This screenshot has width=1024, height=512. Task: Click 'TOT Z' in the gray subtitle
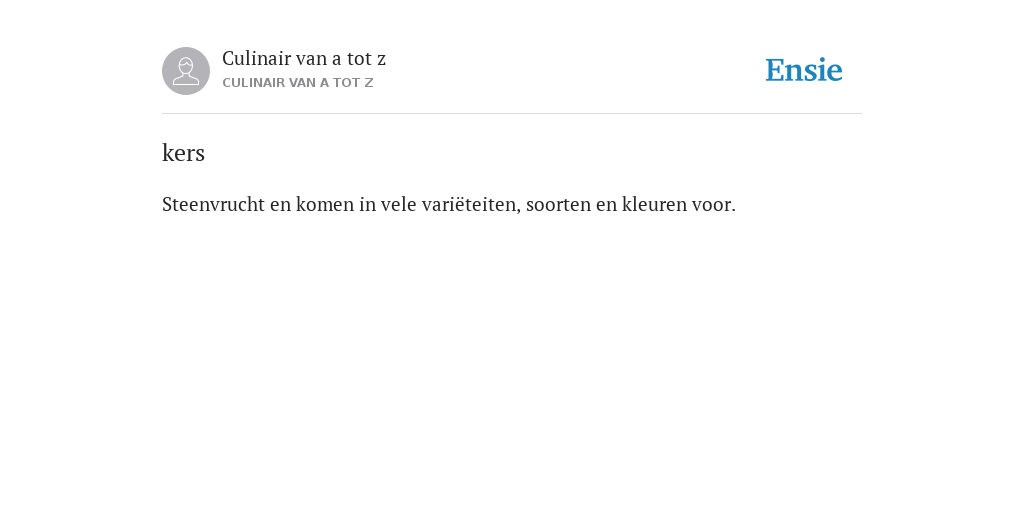pos(353,83)
